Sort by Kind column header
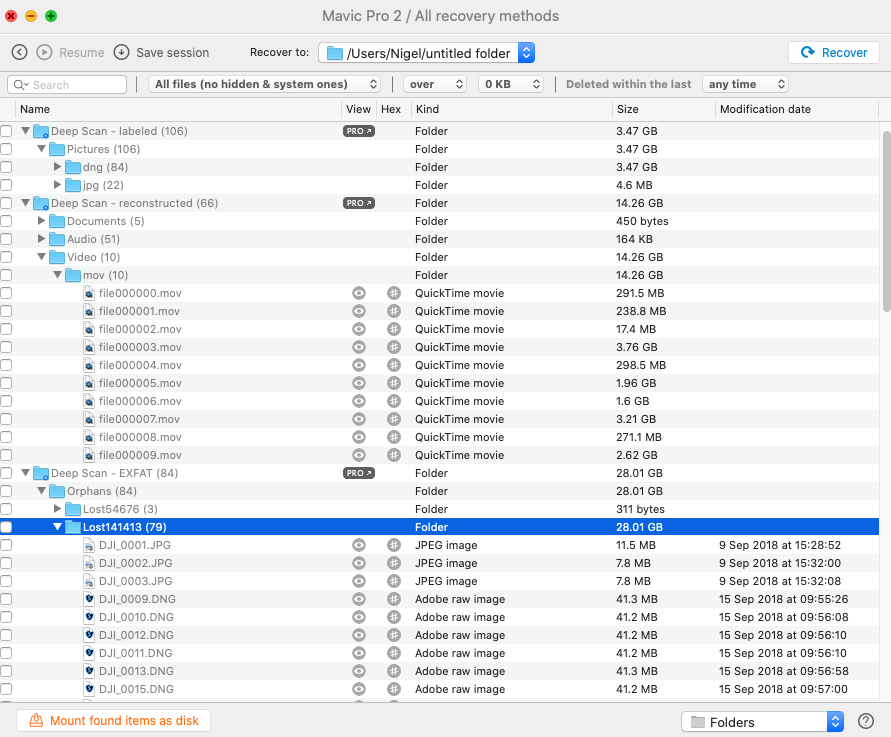Viewport: 891px width, 737px height. (x=427, y=109)
